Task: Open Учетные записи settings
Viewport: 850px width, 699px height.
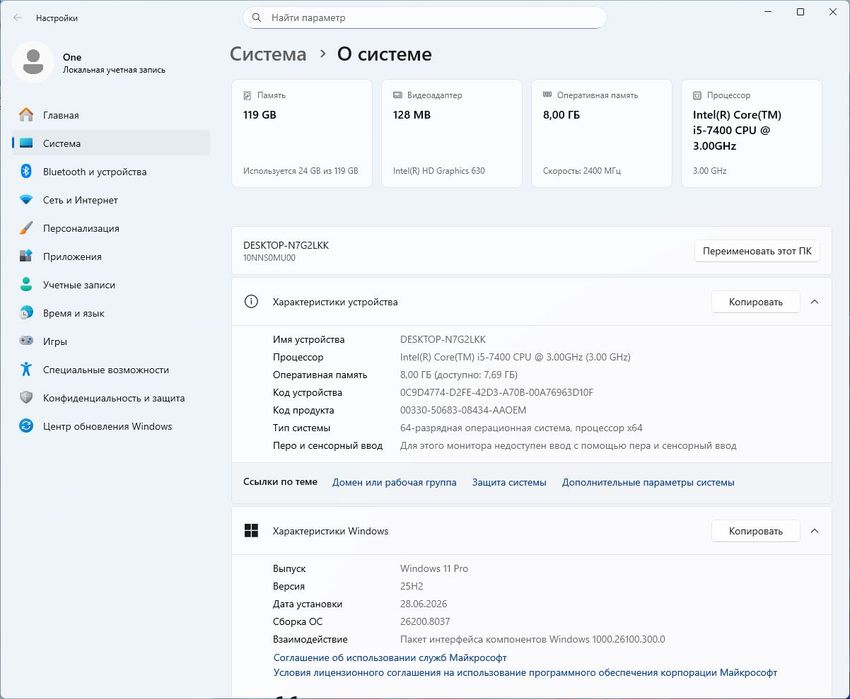Action: tap(111, 284)
